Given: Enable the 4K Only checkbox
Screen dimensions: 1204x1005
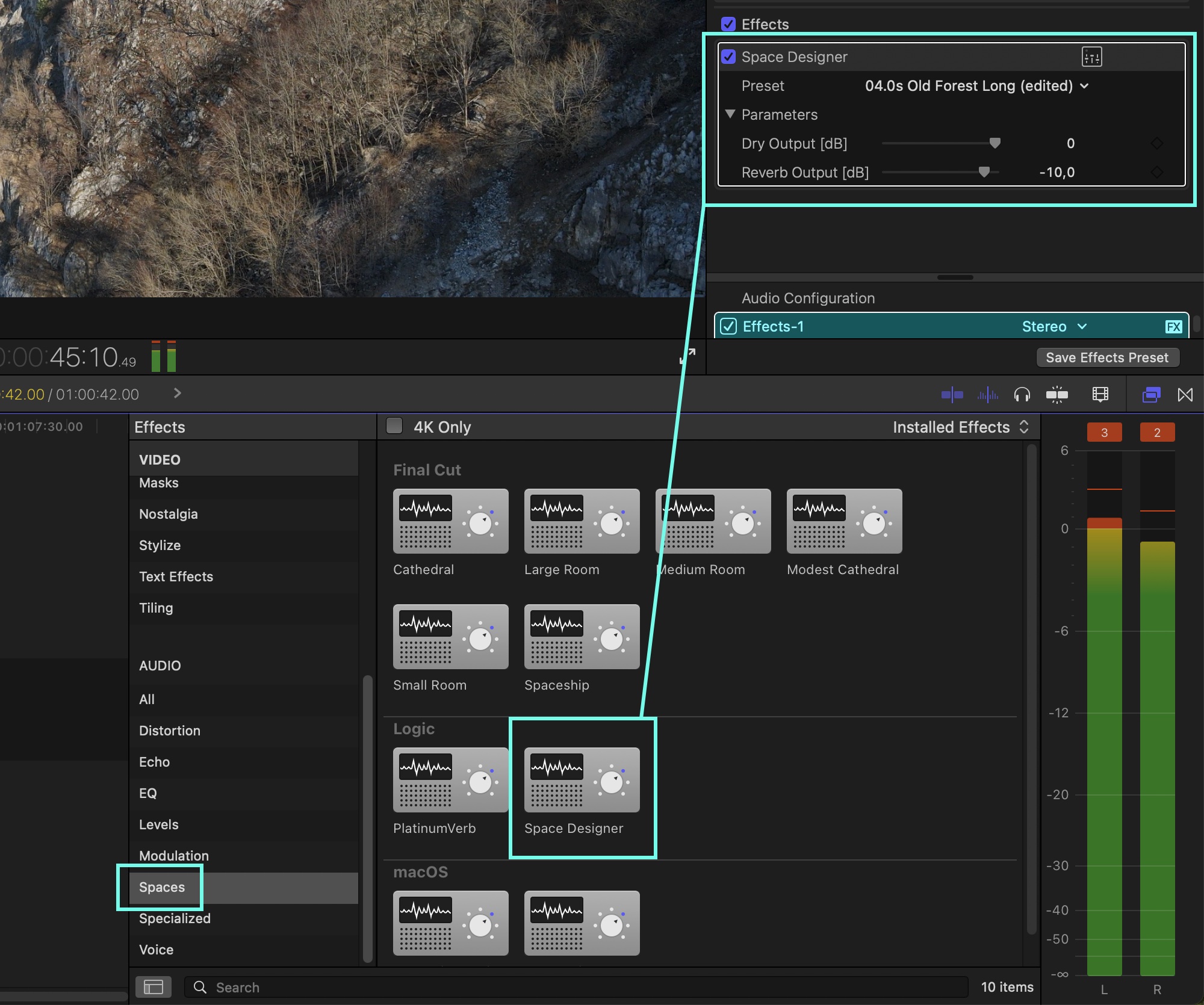Looking at the screenshot, I should [394, 426].
